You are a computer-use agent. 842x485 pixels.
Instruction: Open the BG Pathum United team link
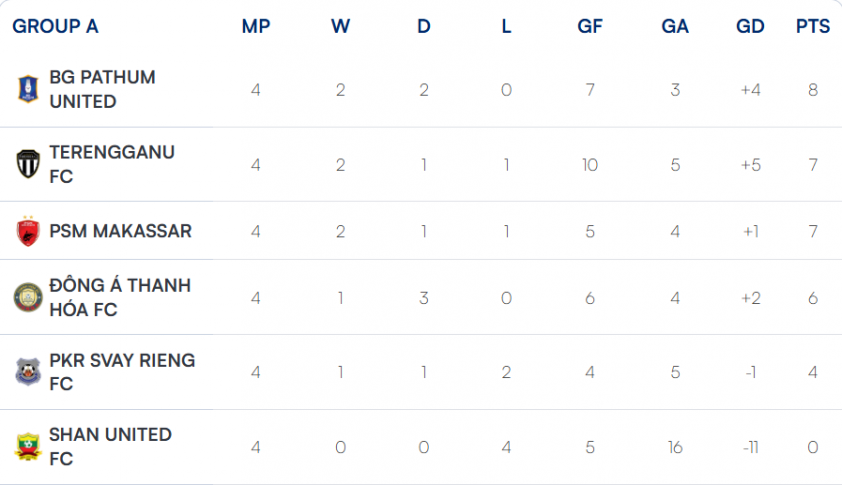(103, 89)
